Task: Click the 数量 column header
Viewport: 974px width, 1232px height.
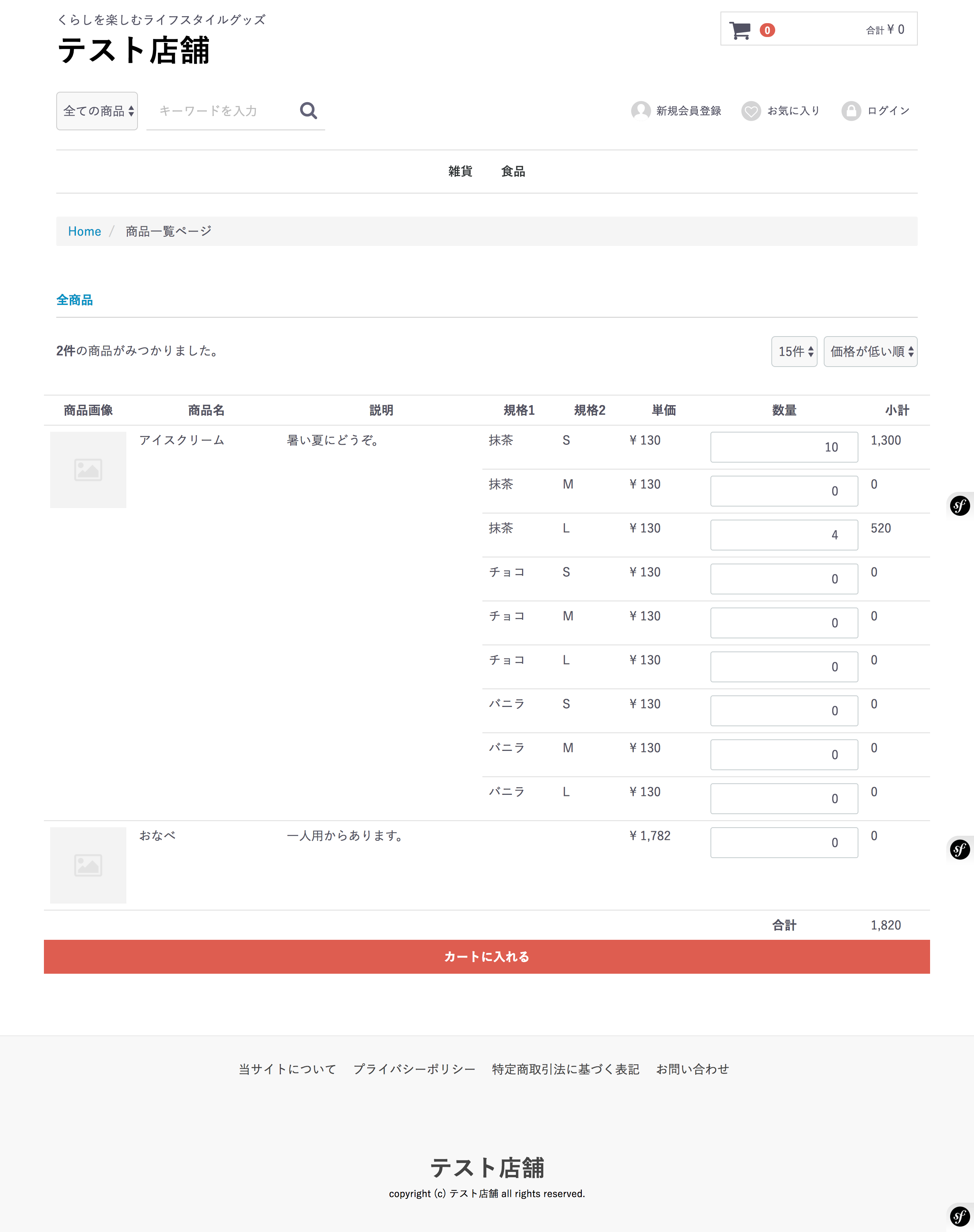Action: click(x=784, y=410)
